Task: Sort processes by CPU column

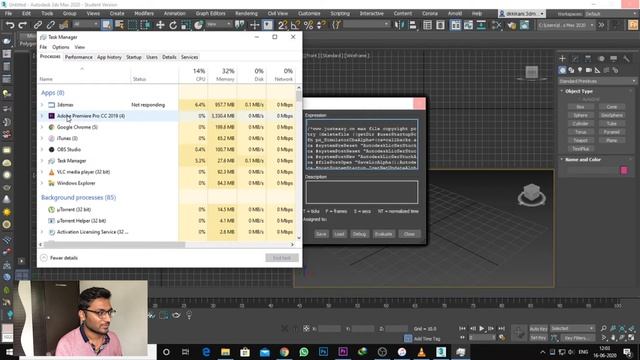Action: point(193,74)
